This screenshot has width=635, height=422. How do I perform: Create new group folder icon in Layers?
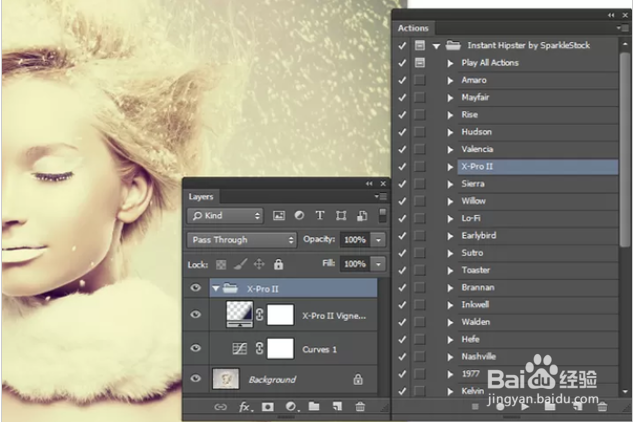(314, 406)
